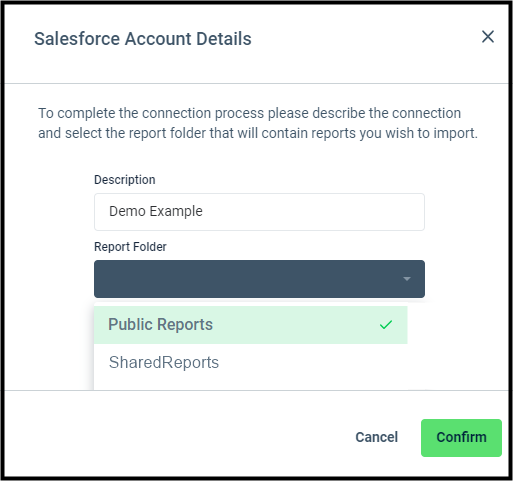This screenshot has width=513, height=481.
Task: Click the green checkmark beside Public Reports
Action: pos(386,325)
